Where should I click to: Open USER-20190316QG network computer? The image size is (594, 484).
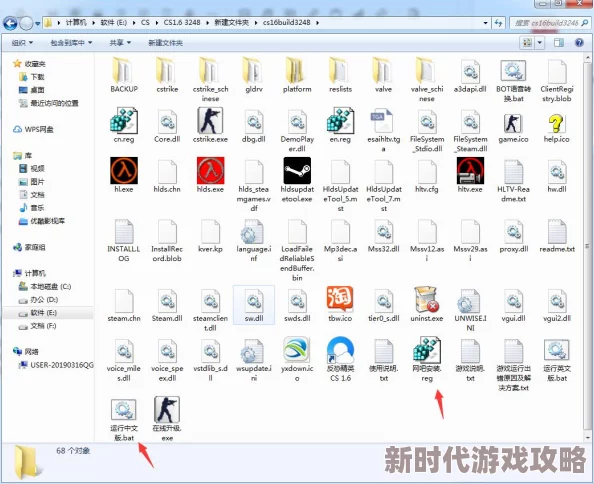tap(56, 365)
